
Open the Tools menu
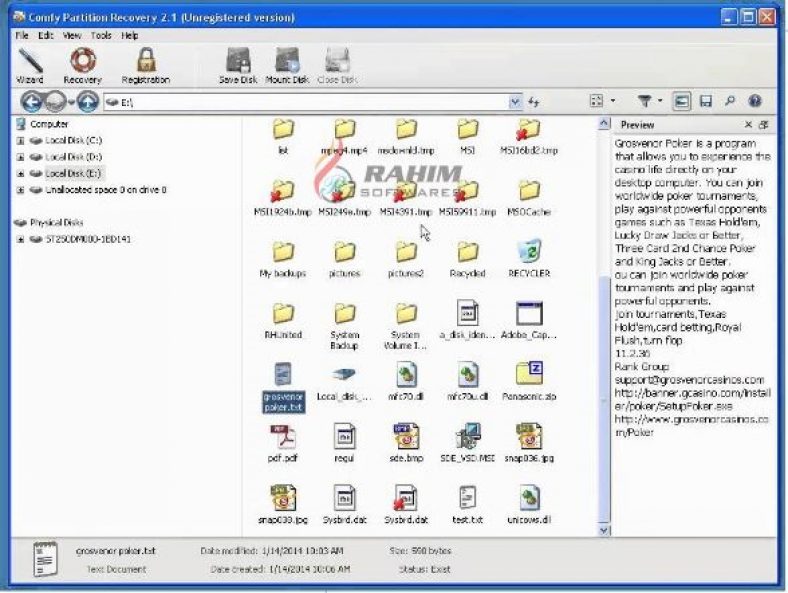click(101, 35)
